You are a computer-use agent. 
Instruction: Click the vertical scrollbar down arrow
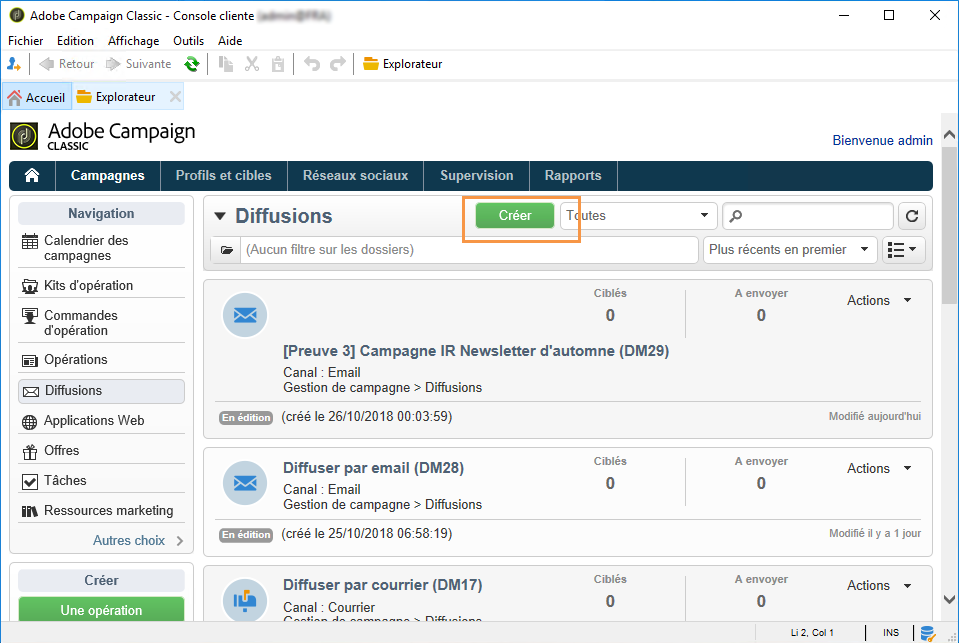949,600
